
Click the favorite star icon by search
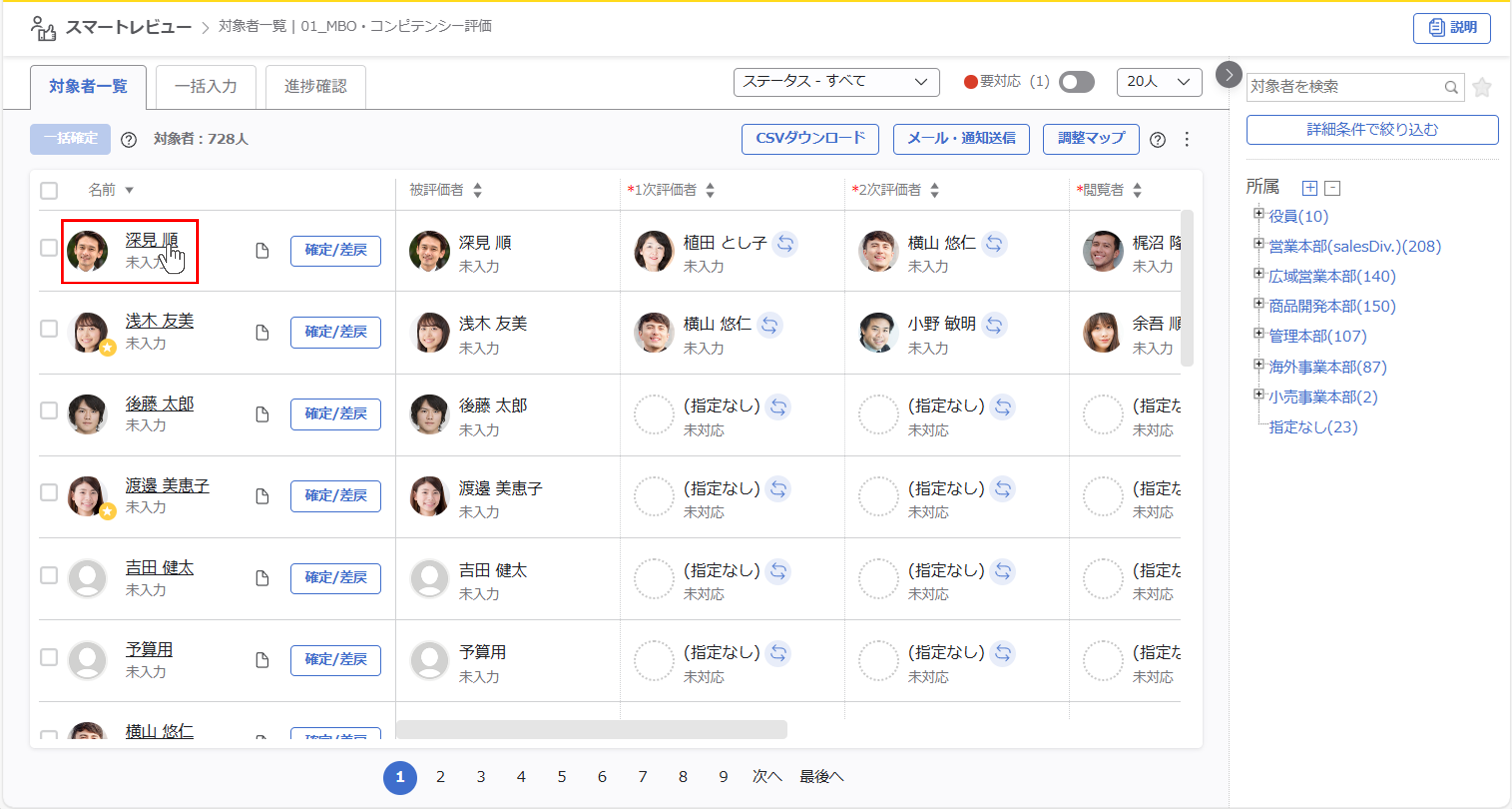point(1482,87)
